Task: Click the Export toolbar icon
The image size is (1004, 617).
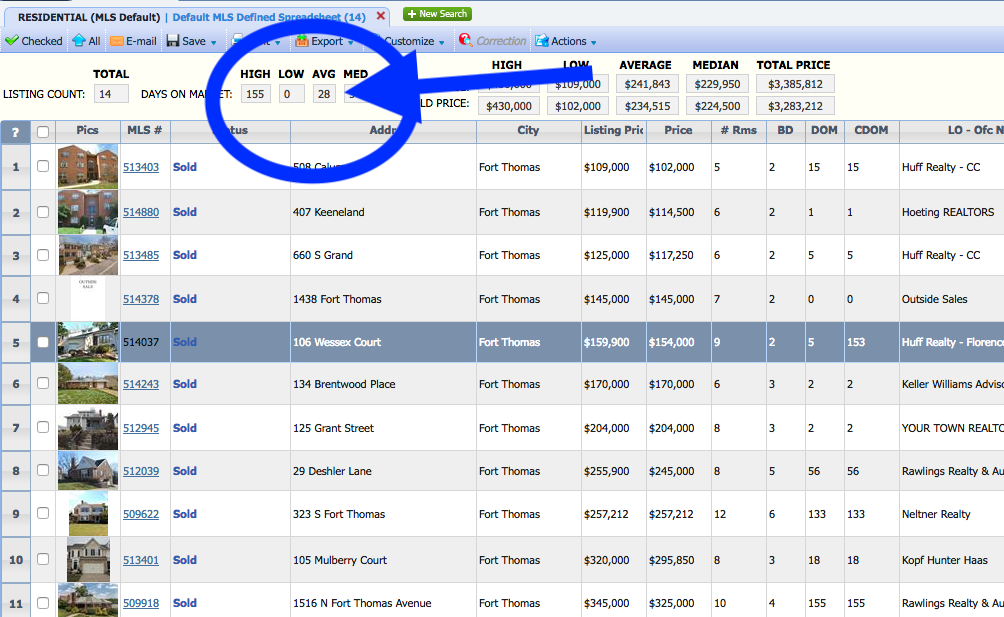Action: (x=302, y=41)
